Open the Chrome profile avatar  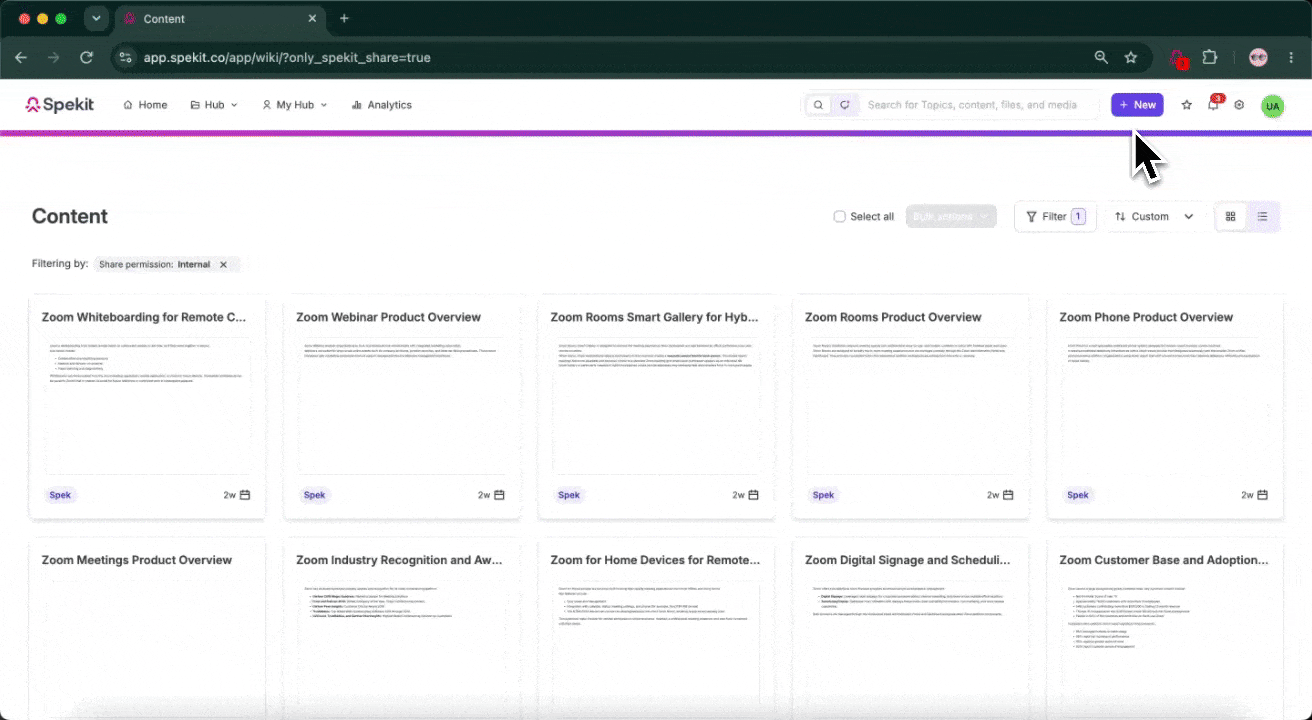click(x=1258, y=57)
